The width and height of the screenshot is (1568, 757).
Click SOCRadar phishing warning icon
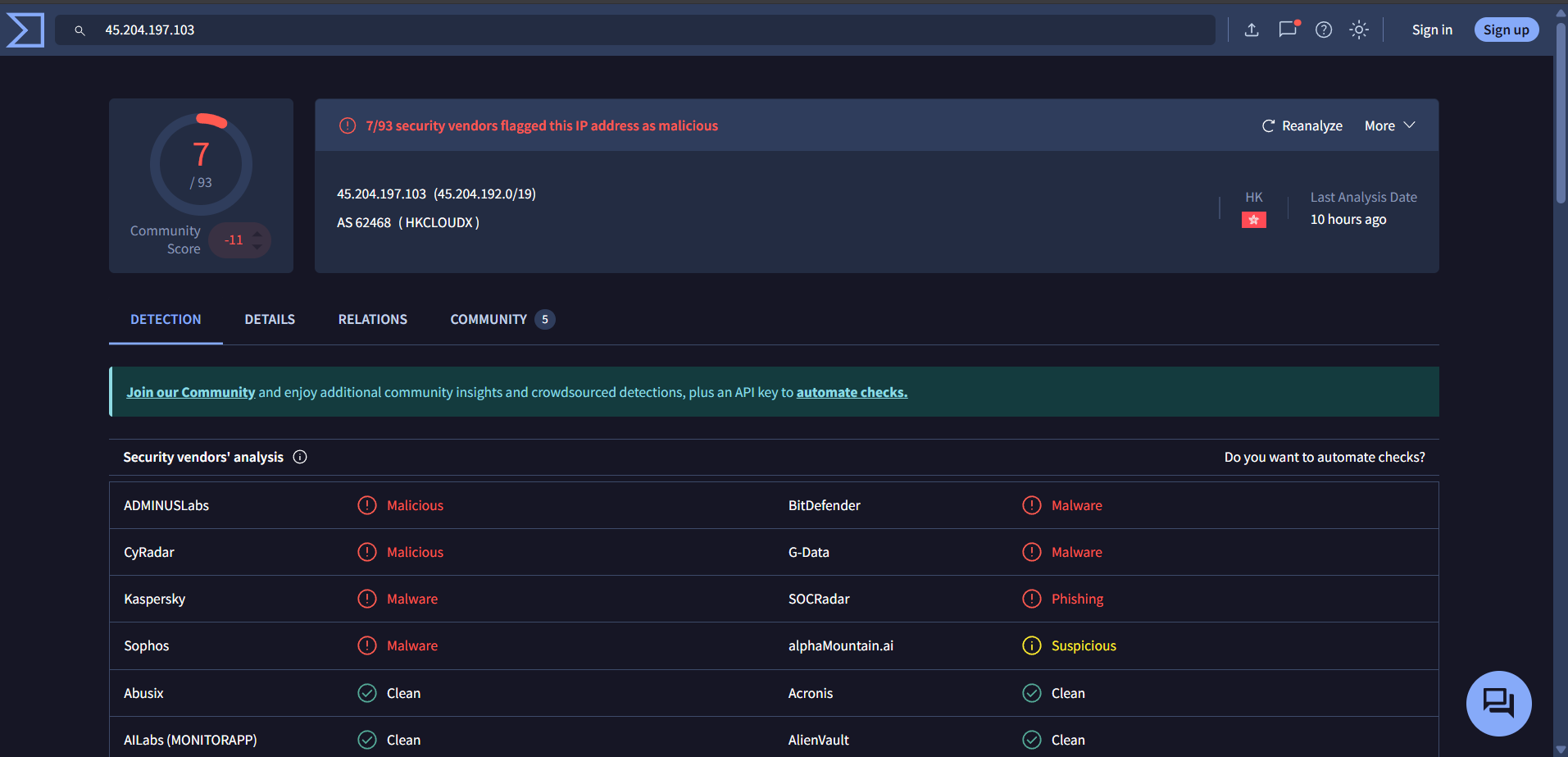pos(1032,599)
